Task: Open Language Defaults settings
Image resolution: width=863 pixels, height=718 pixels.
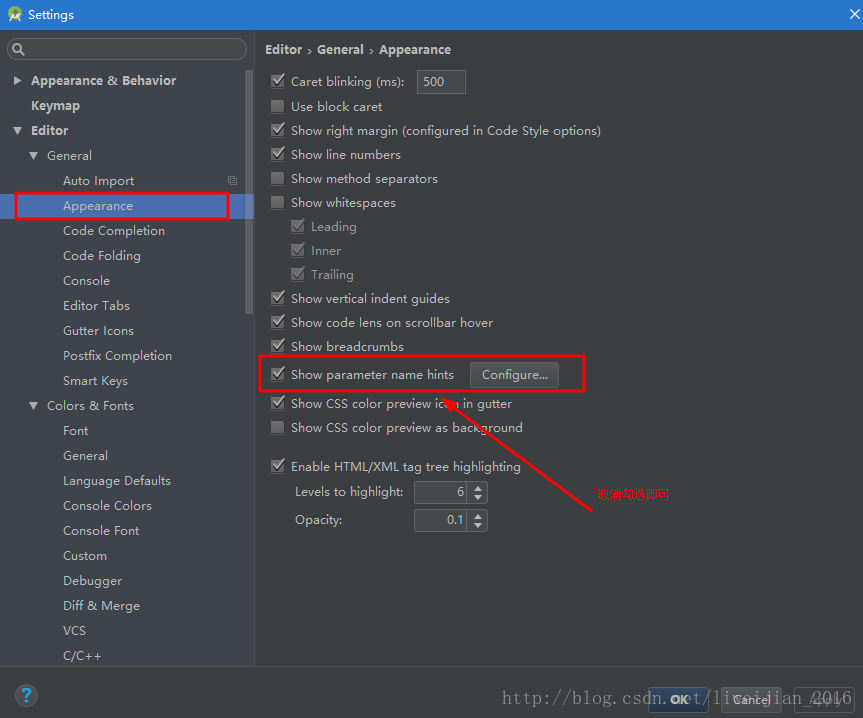Action: point(117,481)
